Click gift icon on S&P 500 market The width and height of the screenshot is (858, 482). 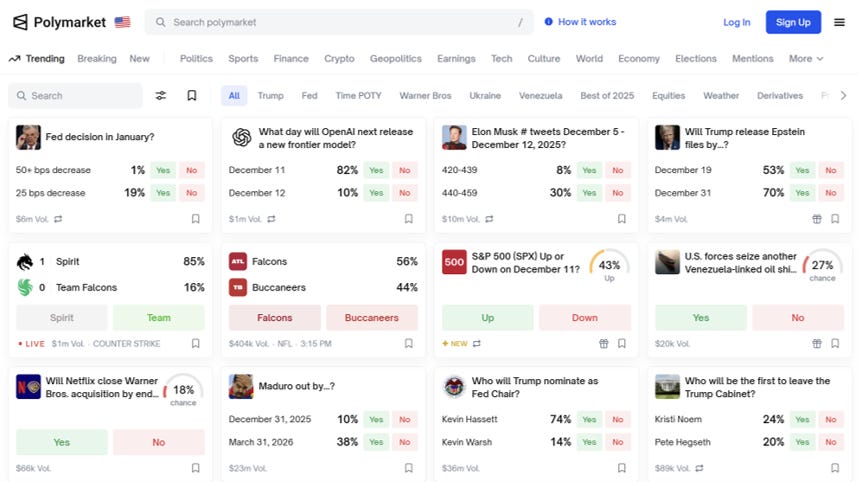[604, 344]
